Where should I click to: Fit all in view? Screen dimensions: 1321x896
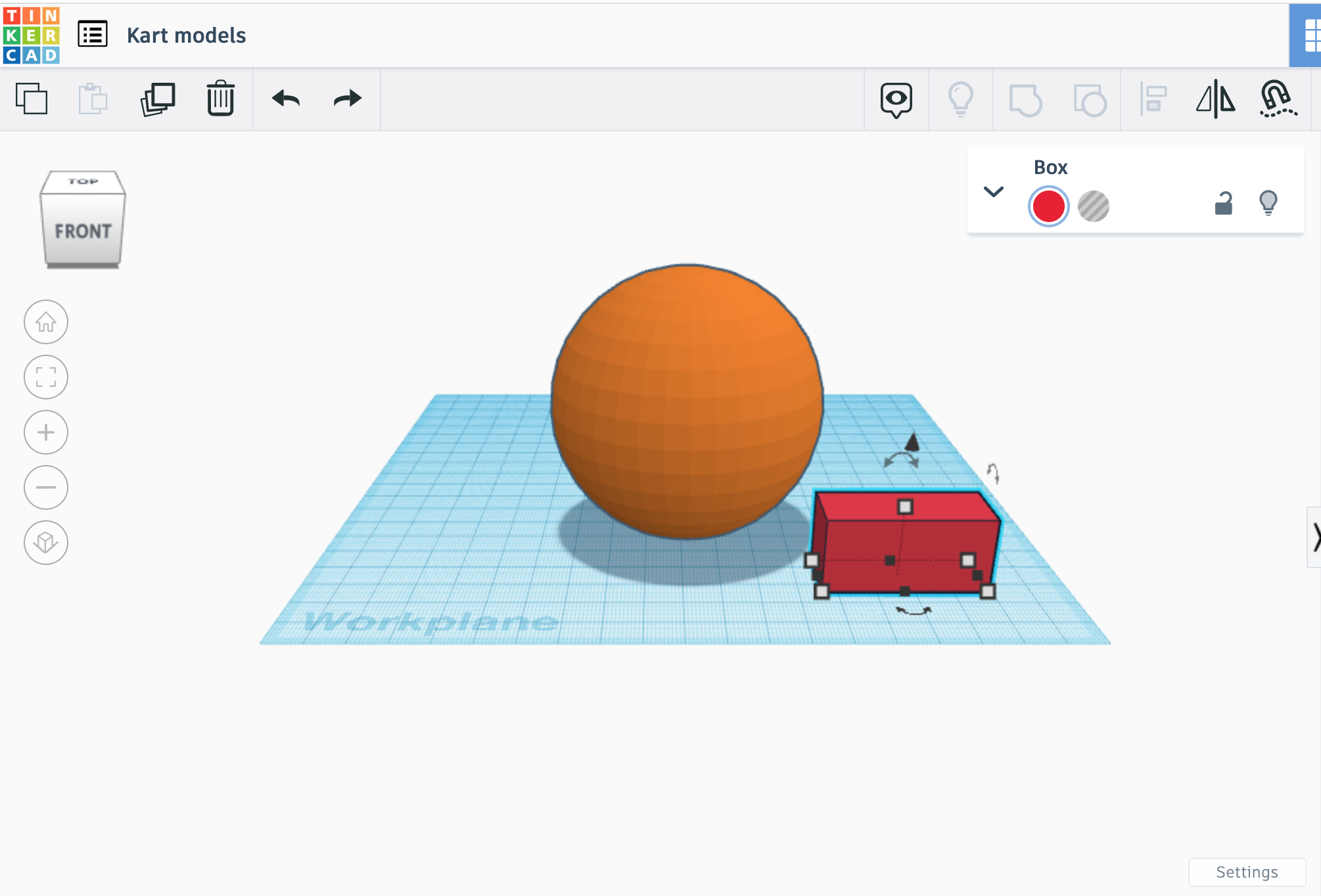(46, 377)
